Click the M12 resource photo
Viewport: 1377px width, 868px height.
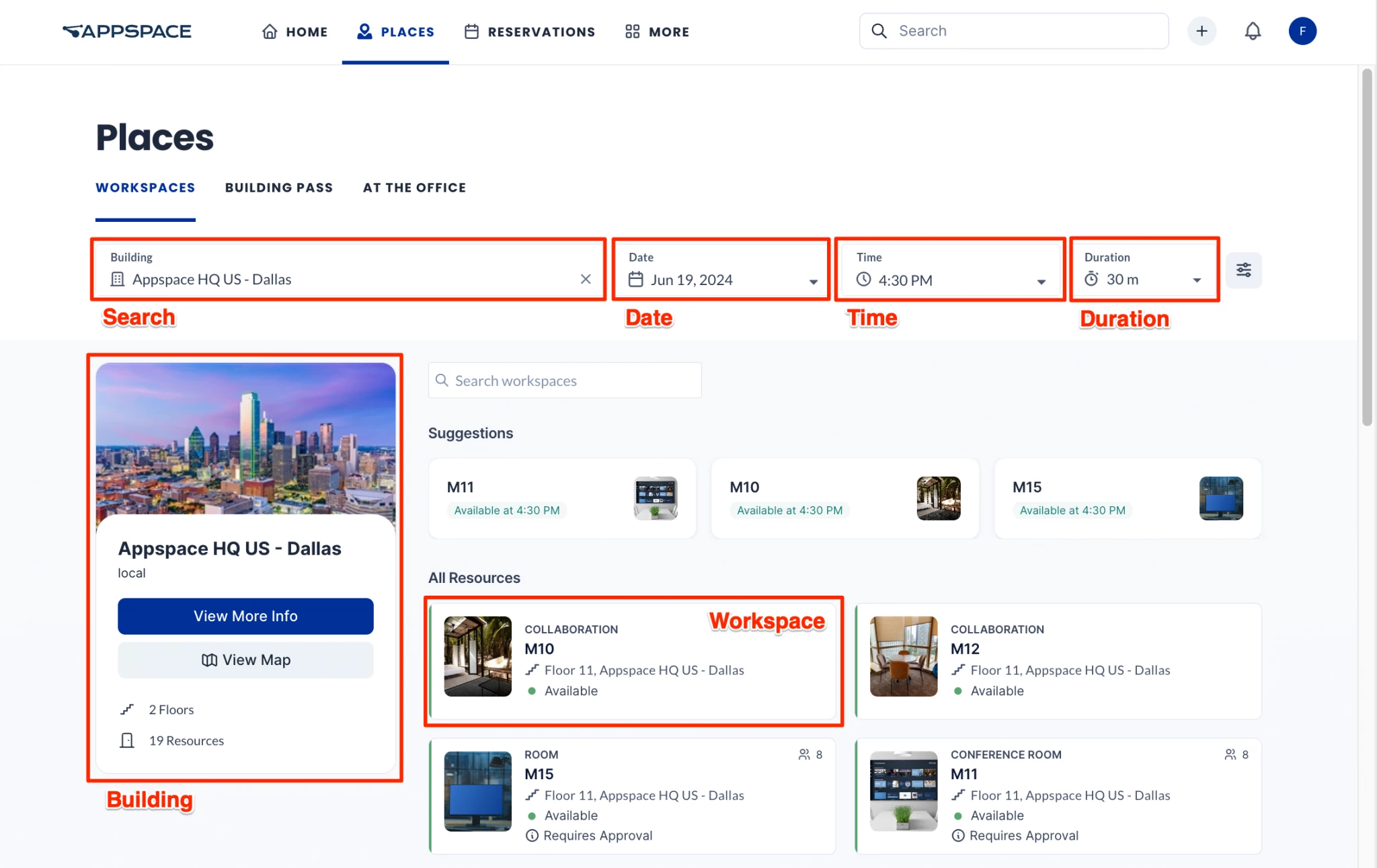pos(904,656)
